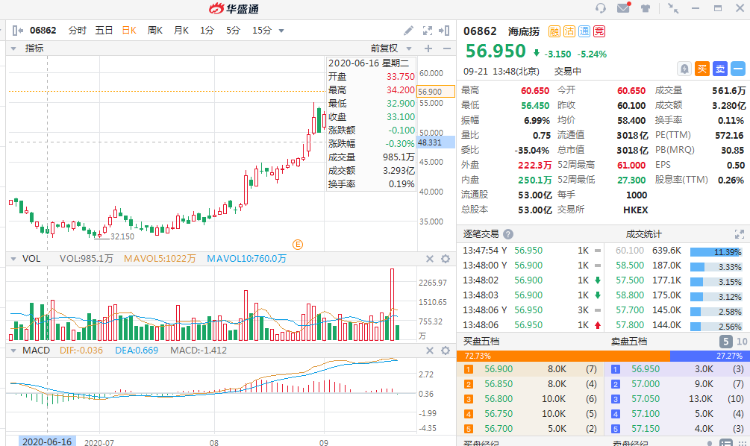Switch order book depth to 10 levels
This screenshot has width=750, height=446.
tap(740, 342)
